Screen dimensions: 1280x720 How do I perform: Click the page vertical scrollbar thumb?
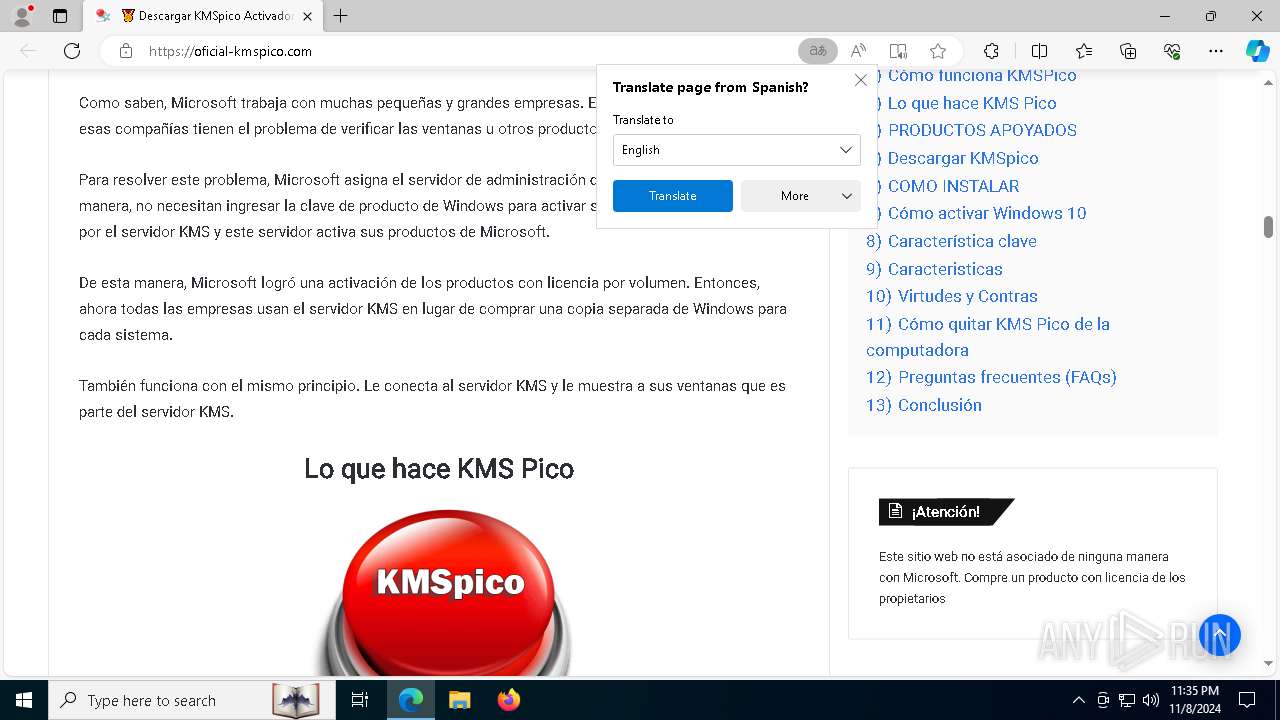[x=1268, y=227]
